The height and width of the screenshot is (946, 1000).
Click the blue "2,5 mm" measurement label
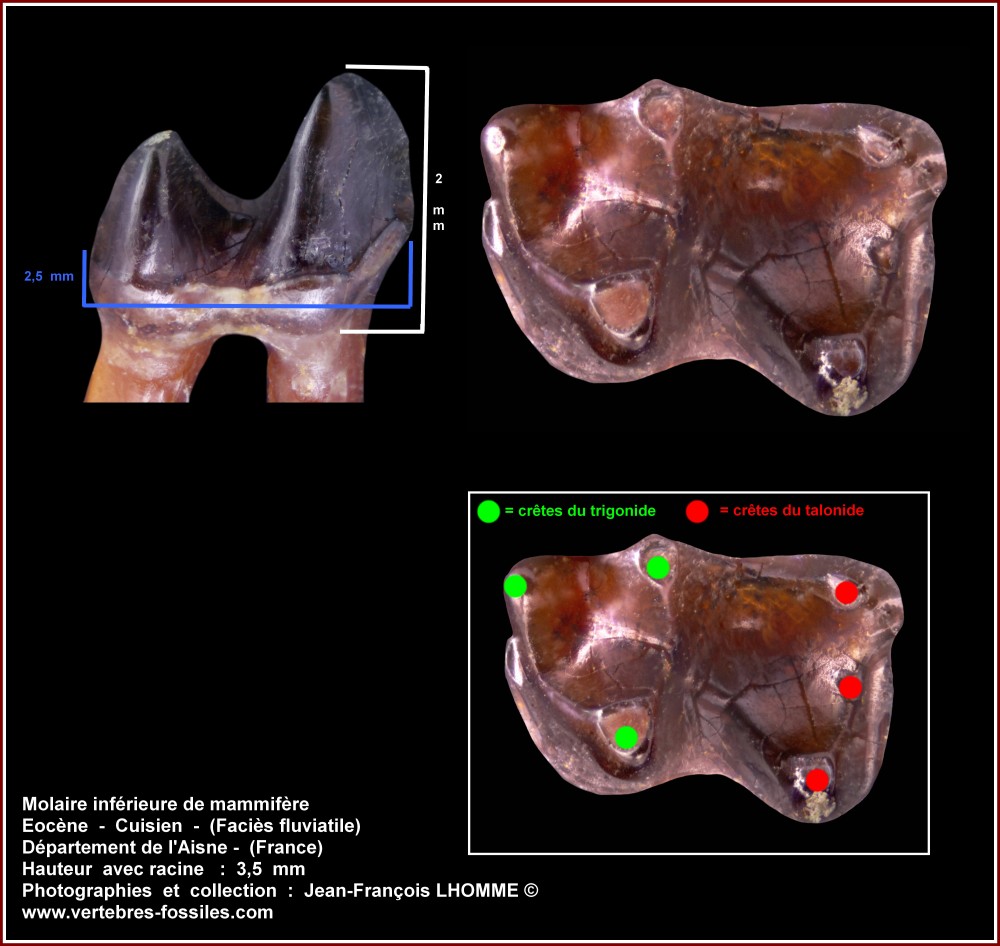(x=49, y=276)
